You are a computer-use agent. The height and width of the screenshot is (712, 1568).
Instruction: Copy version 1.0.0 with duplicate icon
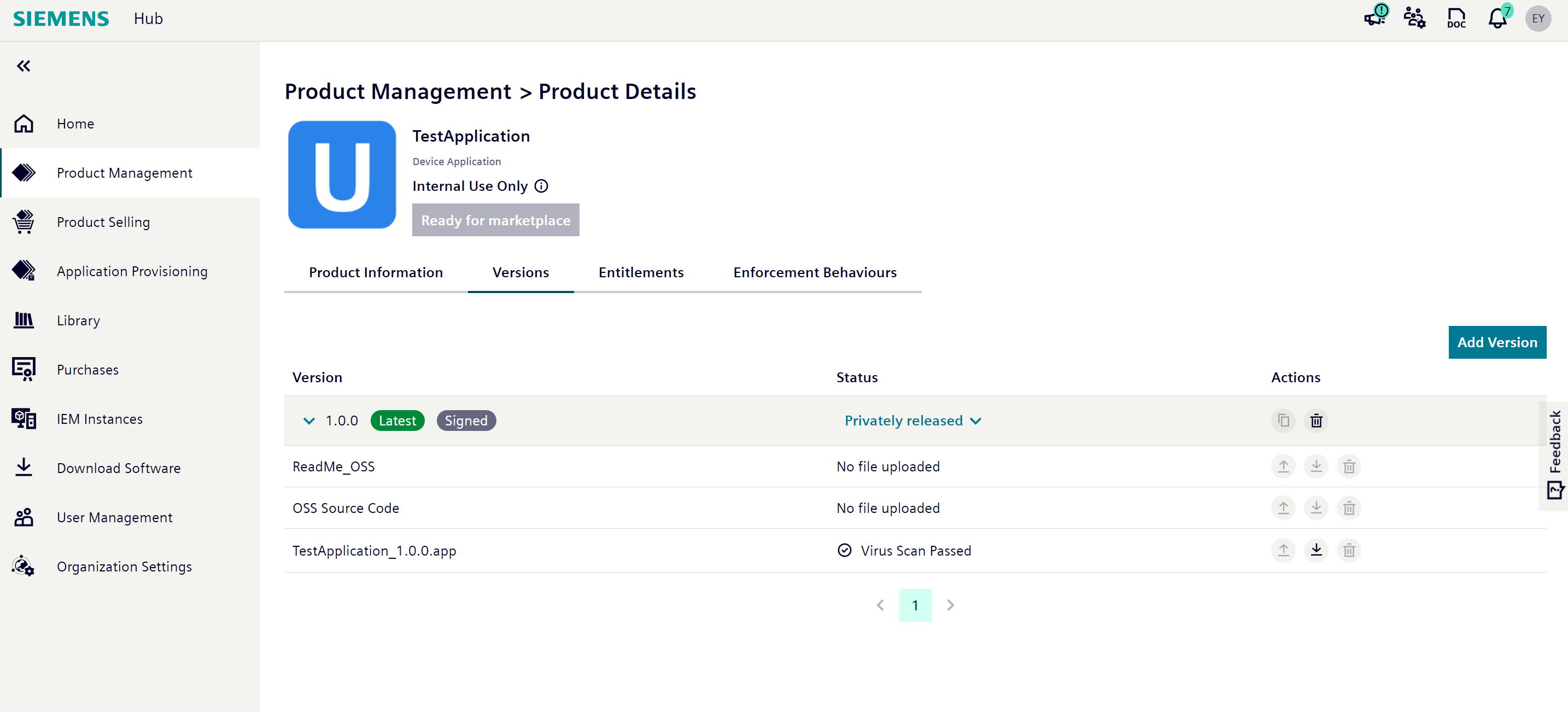1283,421
